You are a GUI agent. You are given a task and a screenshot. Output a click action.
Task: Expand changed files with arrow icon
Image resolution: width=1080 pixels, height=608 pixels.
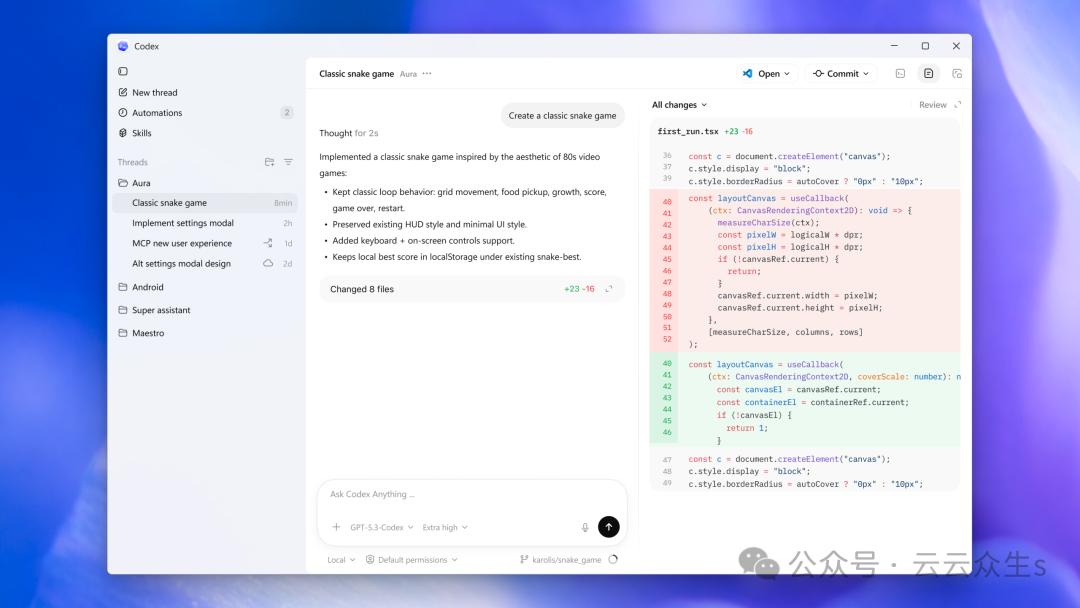coord(609,289)
